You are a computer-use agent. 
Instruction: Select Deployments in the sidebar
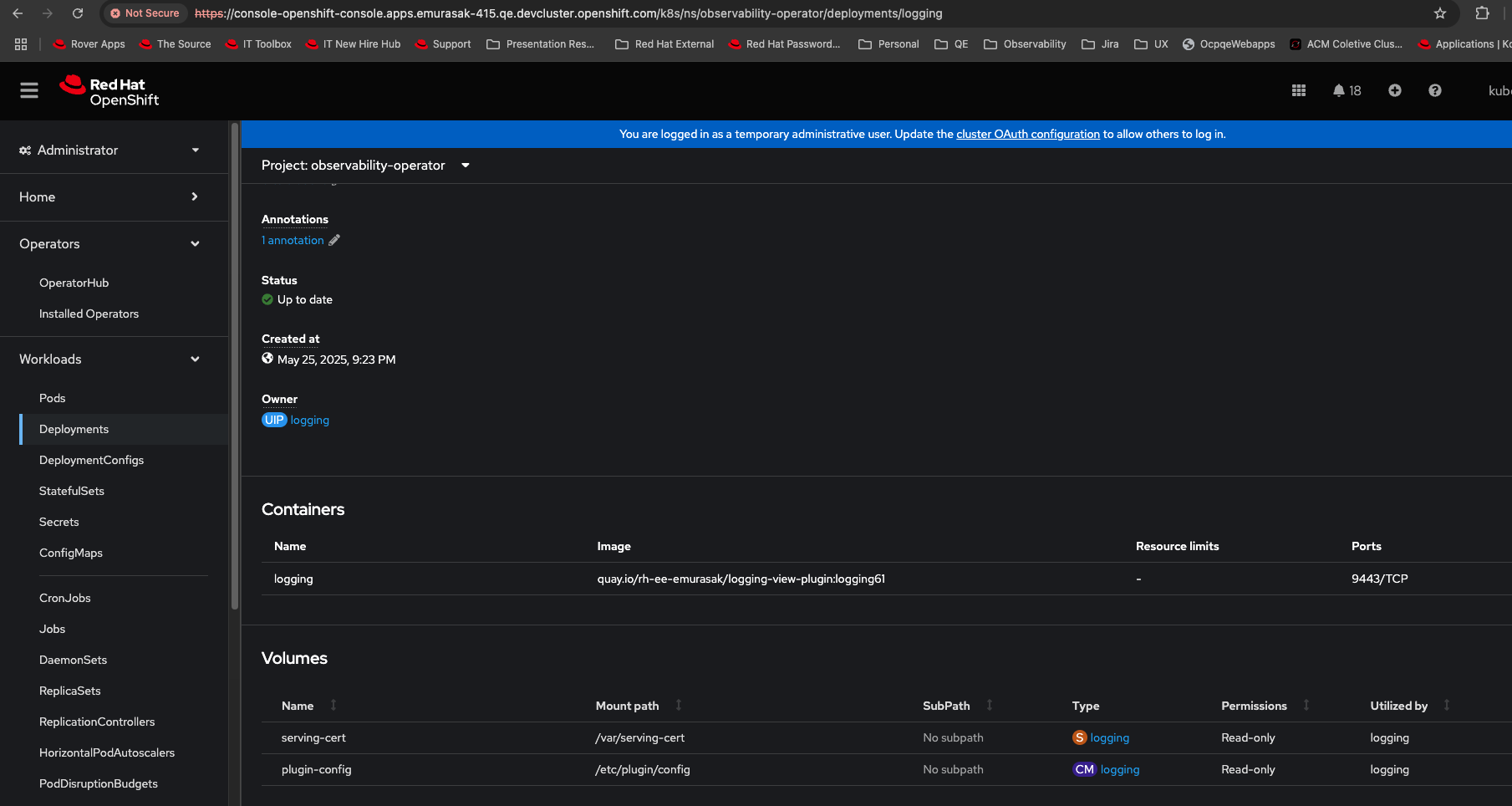coord(74,429)
